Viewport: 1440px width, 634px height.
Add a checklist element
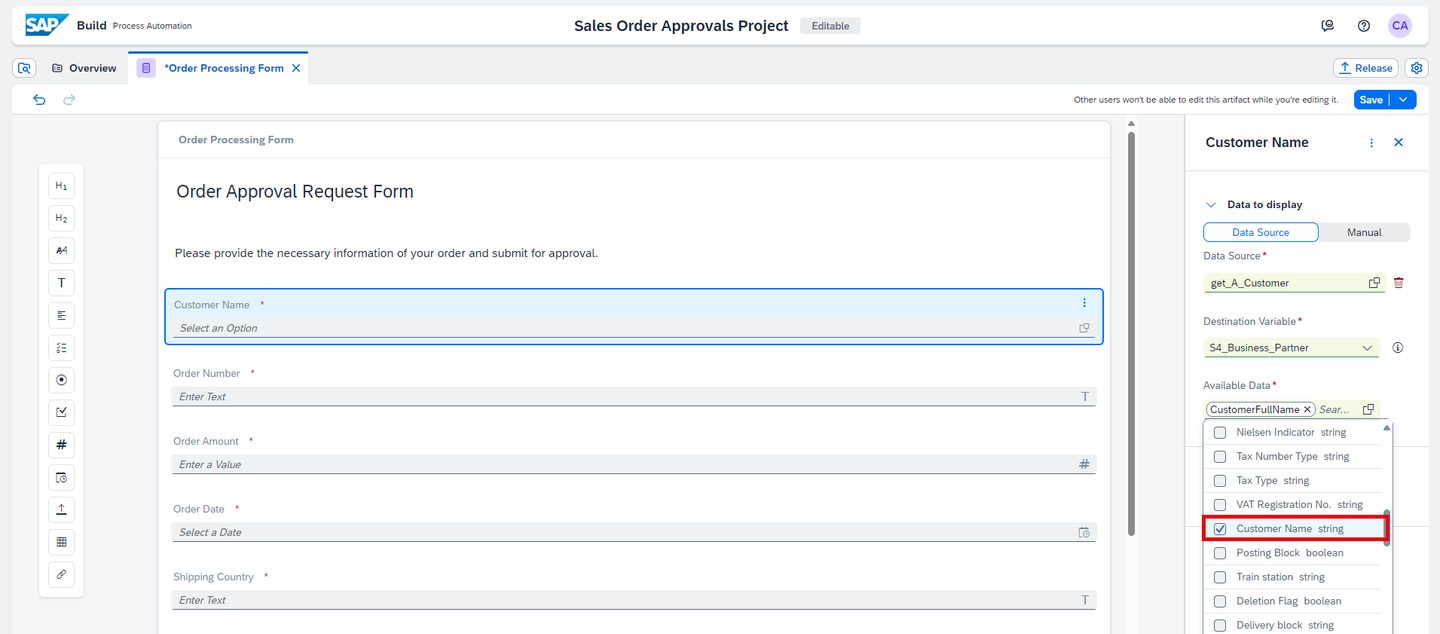(61, 348)
